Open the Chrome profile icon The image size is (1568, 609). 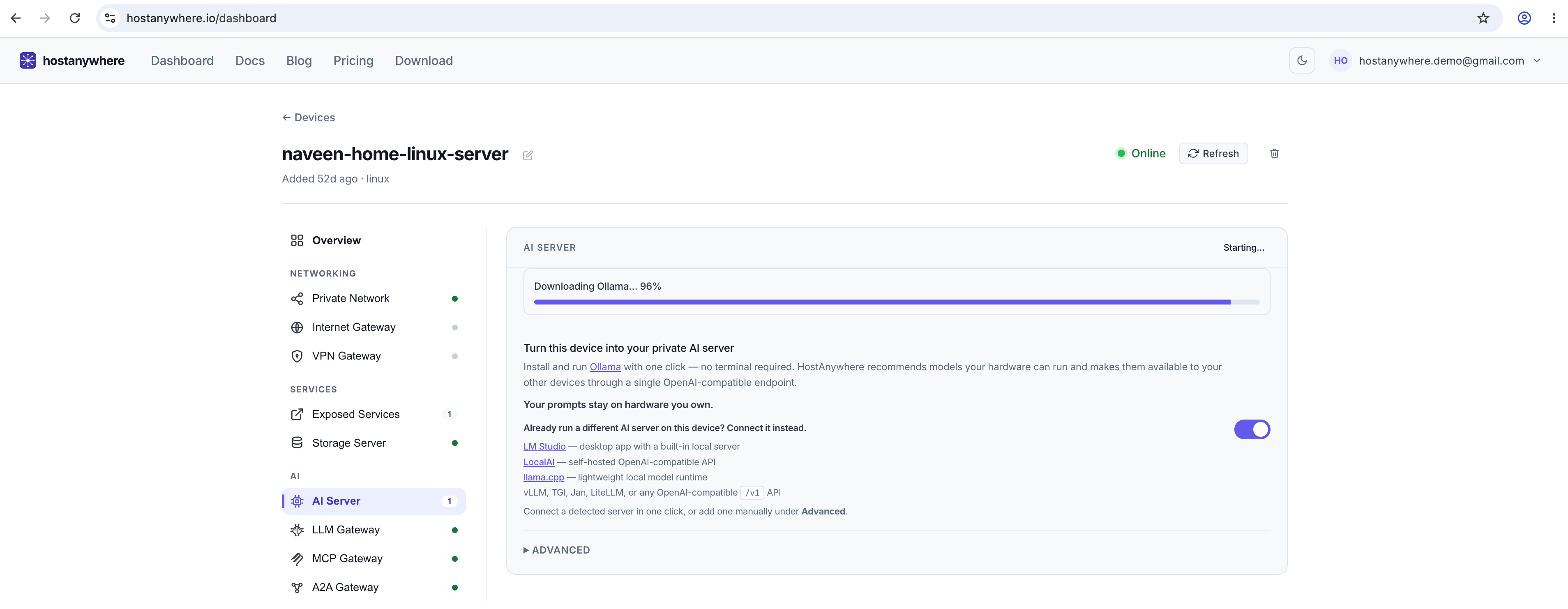click(x=1524, y=18)
